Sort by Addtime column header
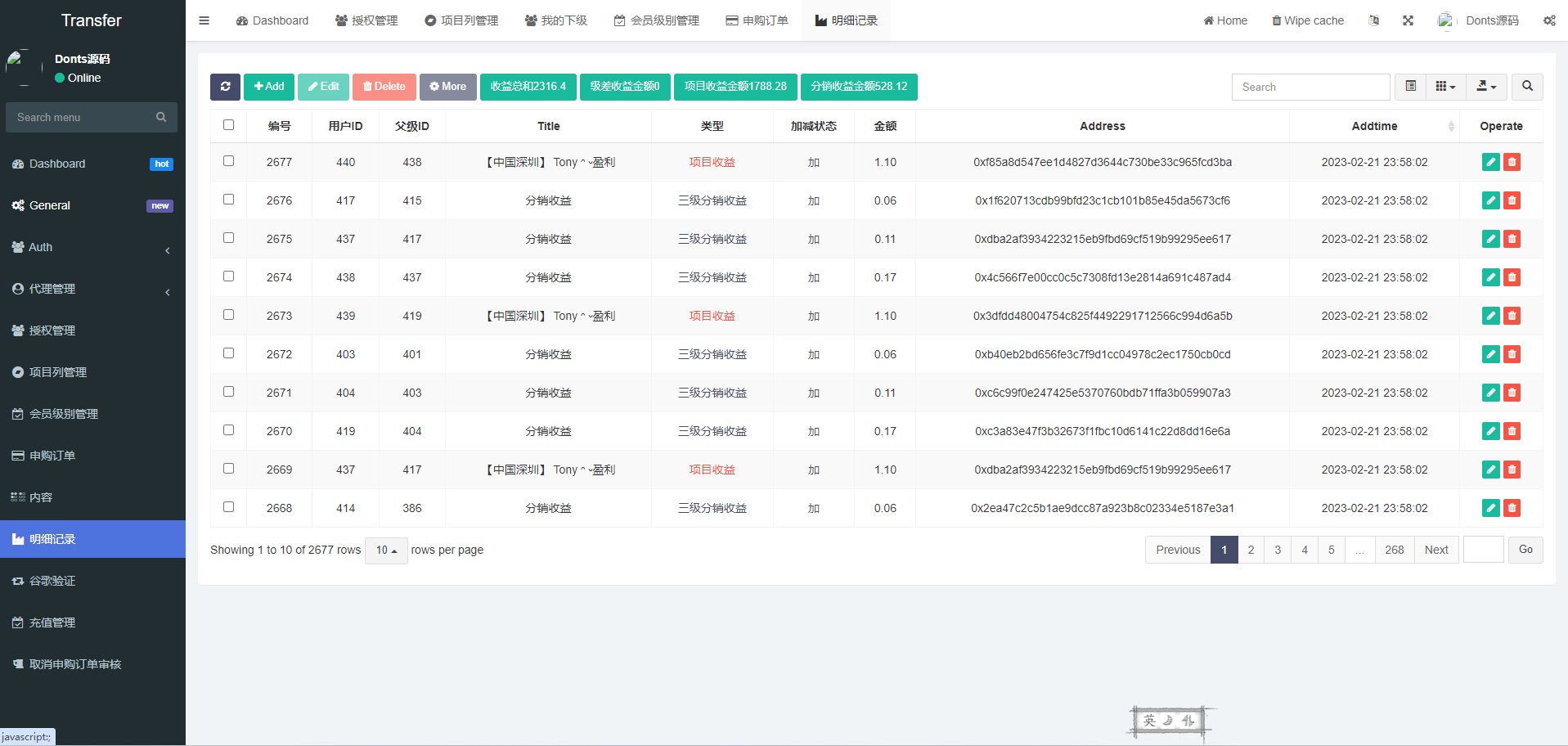The width and height of the screenshot is (1568, 746). click(x=1374, y=126)
